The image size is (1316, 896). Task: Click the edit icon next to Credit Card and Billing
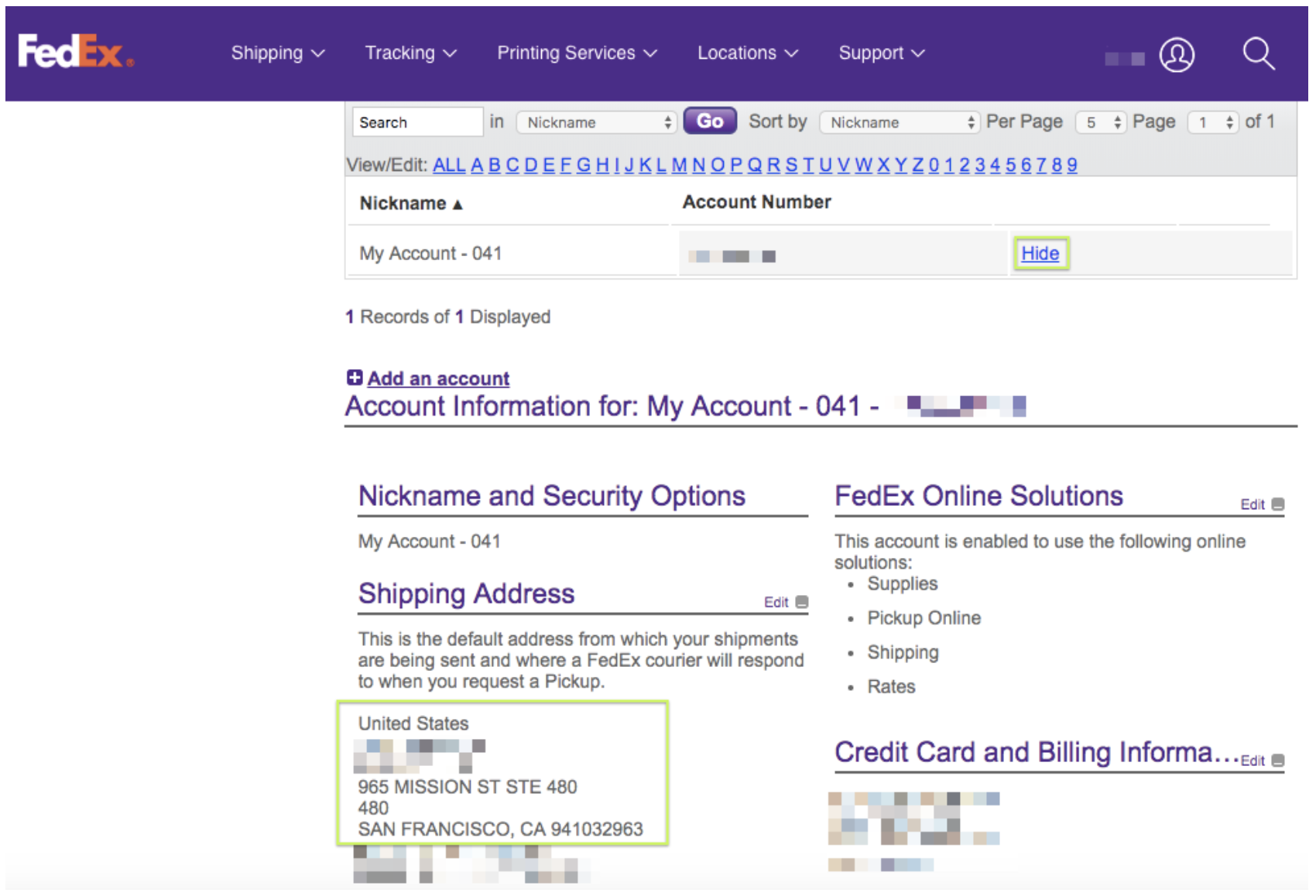click(x=1278, y=761)
